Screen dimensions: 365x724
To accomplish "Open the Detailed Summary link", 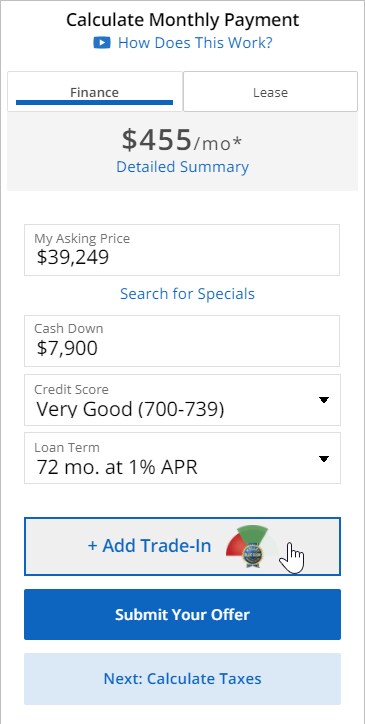I will (182, 167).
